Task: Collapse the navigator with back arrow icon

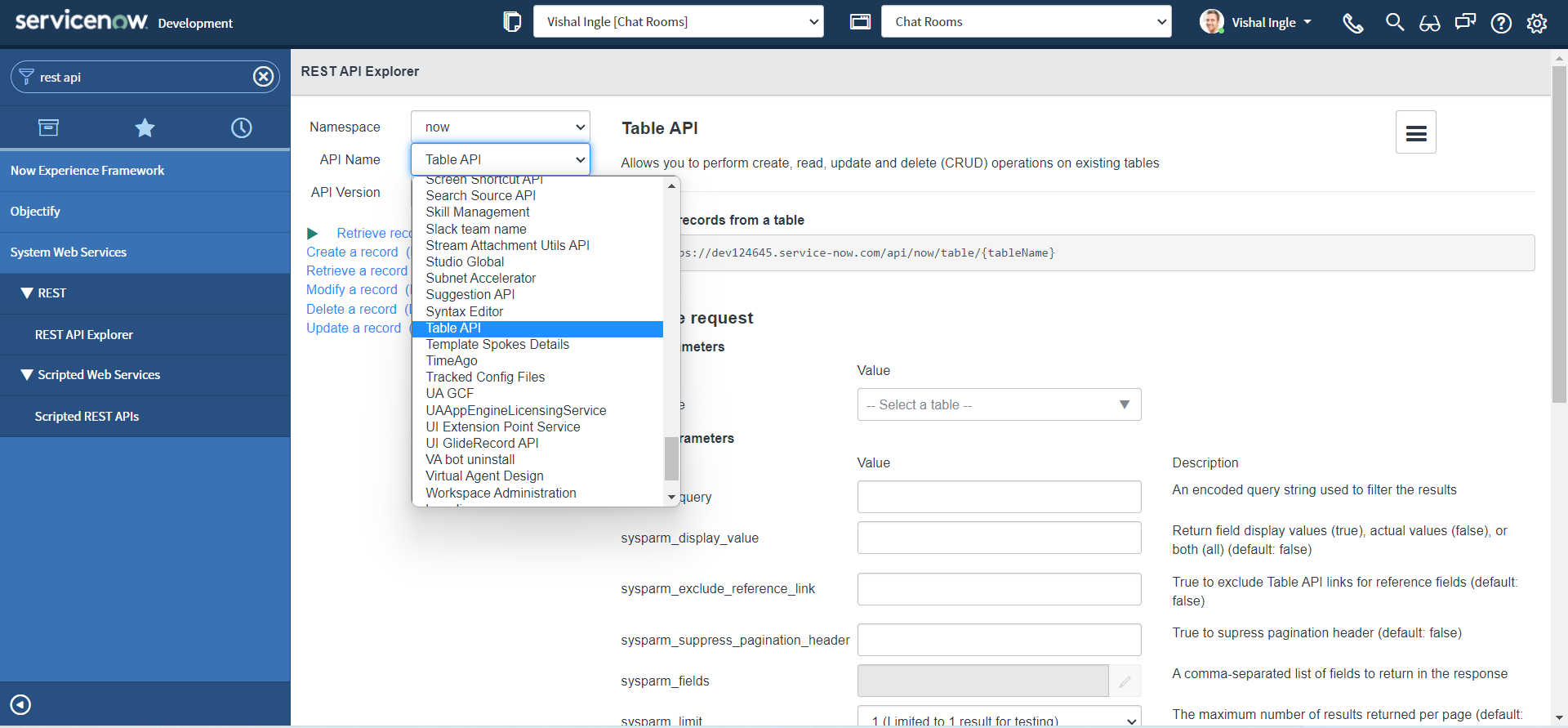Action: 20,704
